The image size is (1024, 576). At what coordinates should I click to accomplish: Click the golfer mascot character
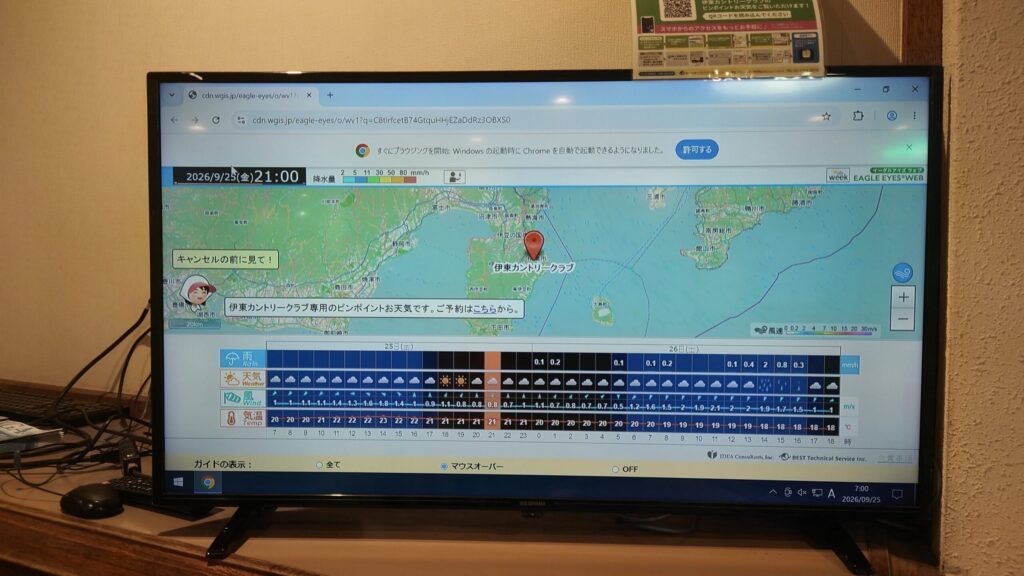[x=197, y=293]
